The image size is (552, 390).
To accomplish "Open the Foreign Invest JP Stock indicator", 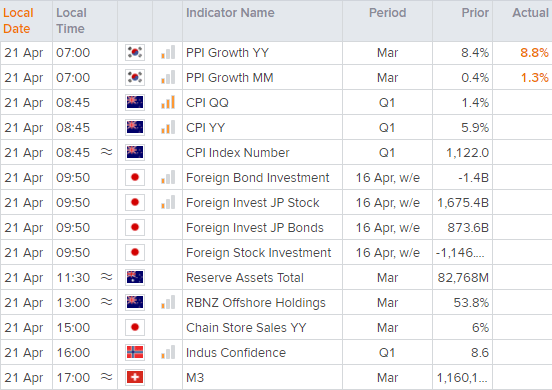I will point(252,203).
